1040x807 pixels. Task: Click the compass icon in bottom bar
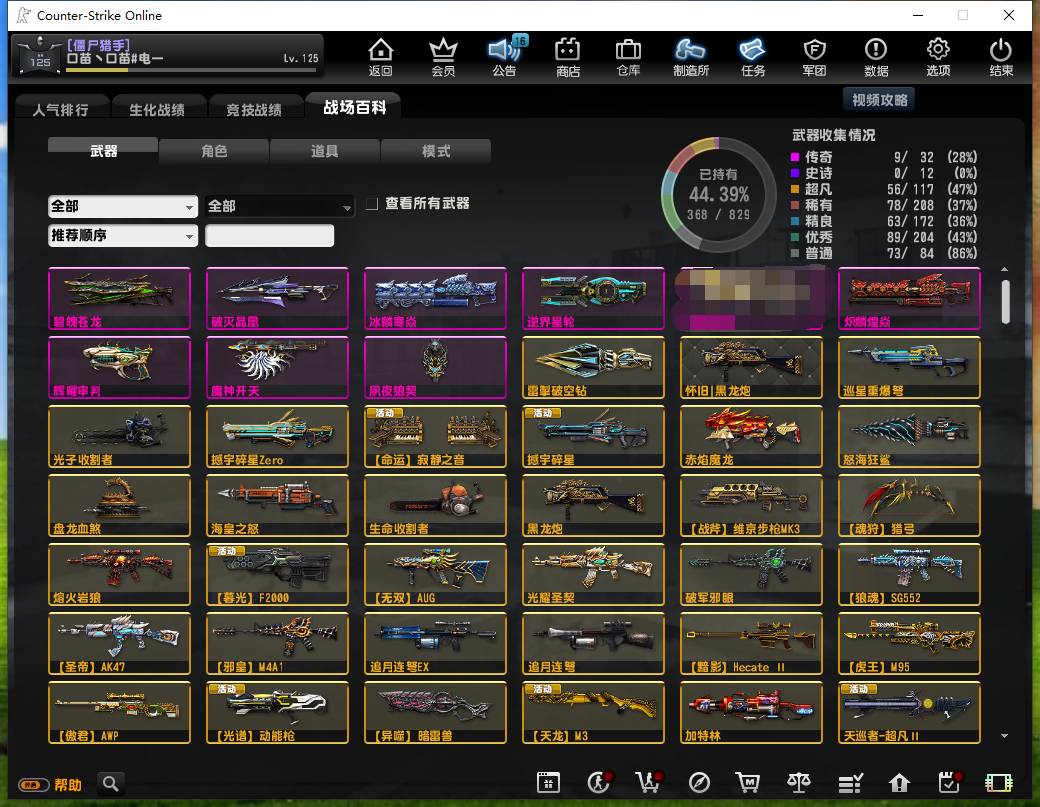(x=699, y=783)
